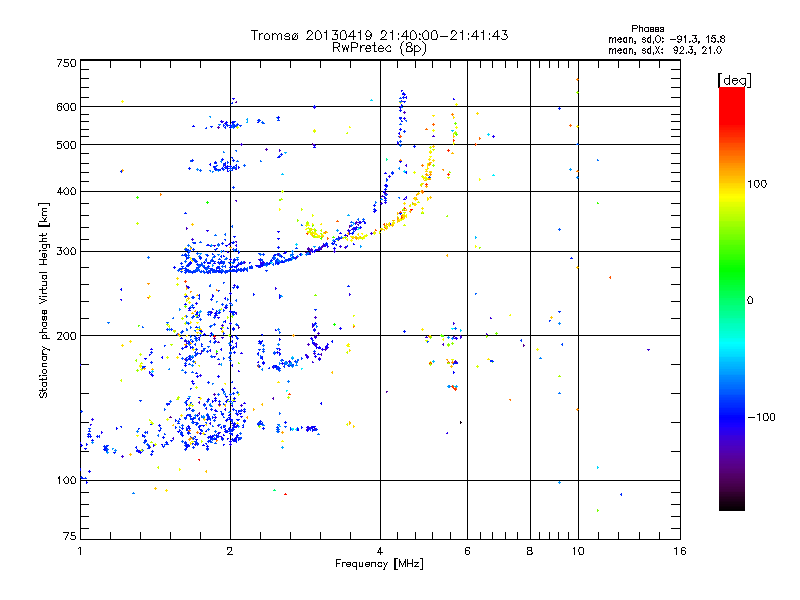
Task: Click the 'mean, sd,O: -91.3, 15.8' line
Action: (x=667, y=39)
